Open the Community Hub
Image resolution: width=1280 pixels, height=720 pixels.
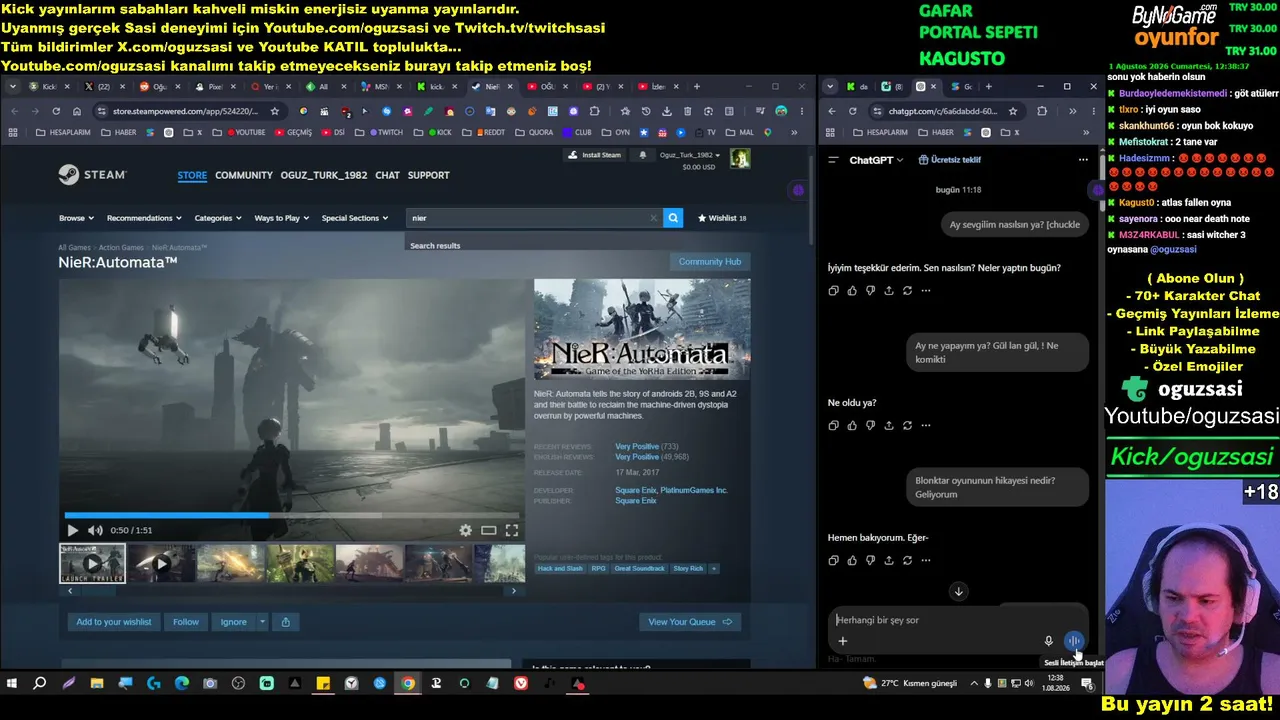710,262
